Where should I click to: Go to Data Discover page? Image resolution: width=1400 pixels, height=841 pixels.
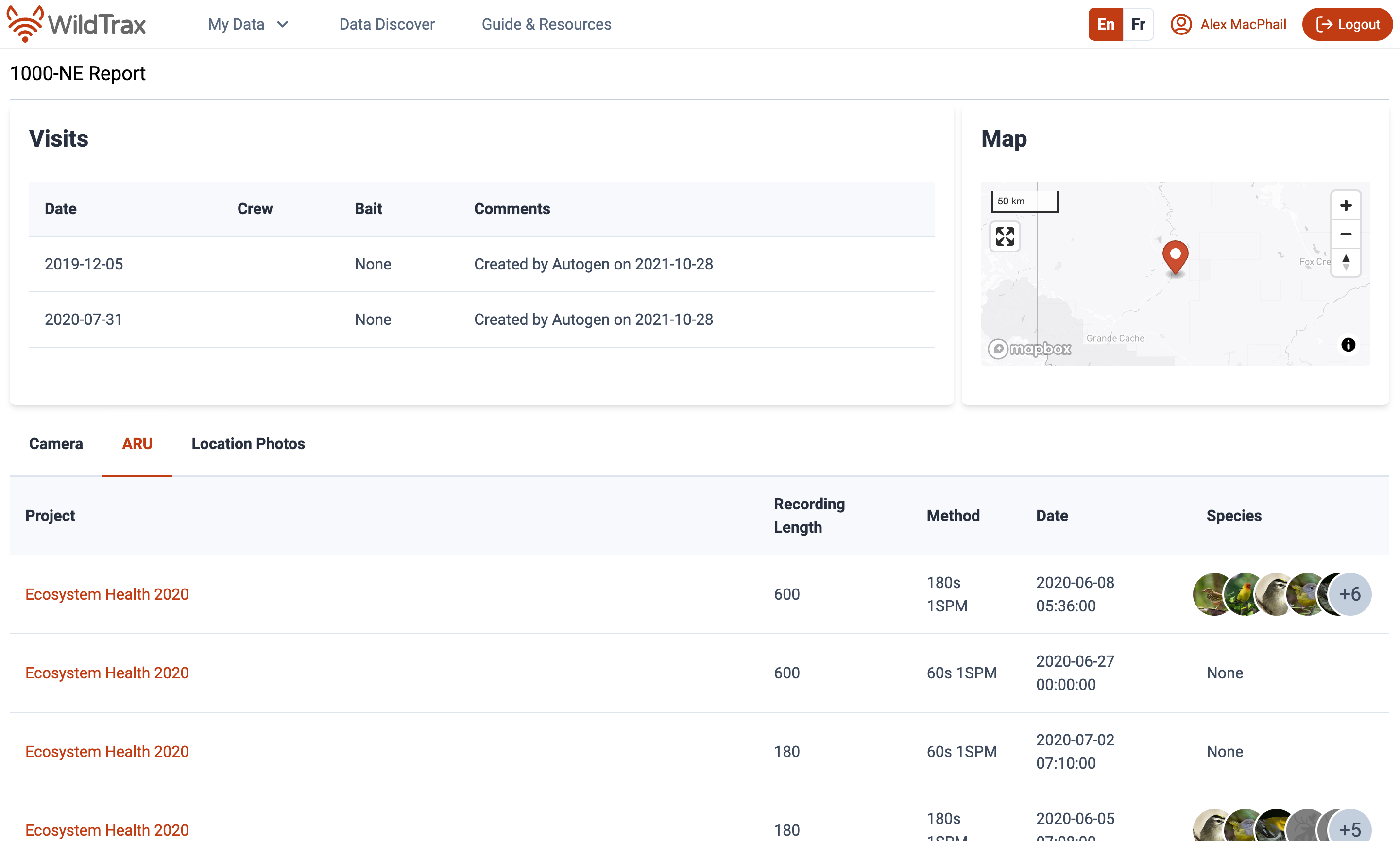click(x=387, y=24)
